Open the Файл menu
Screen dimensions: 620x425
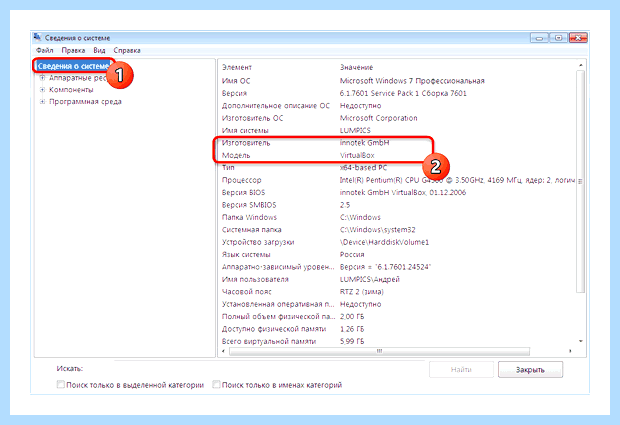[x=45, y=50]
